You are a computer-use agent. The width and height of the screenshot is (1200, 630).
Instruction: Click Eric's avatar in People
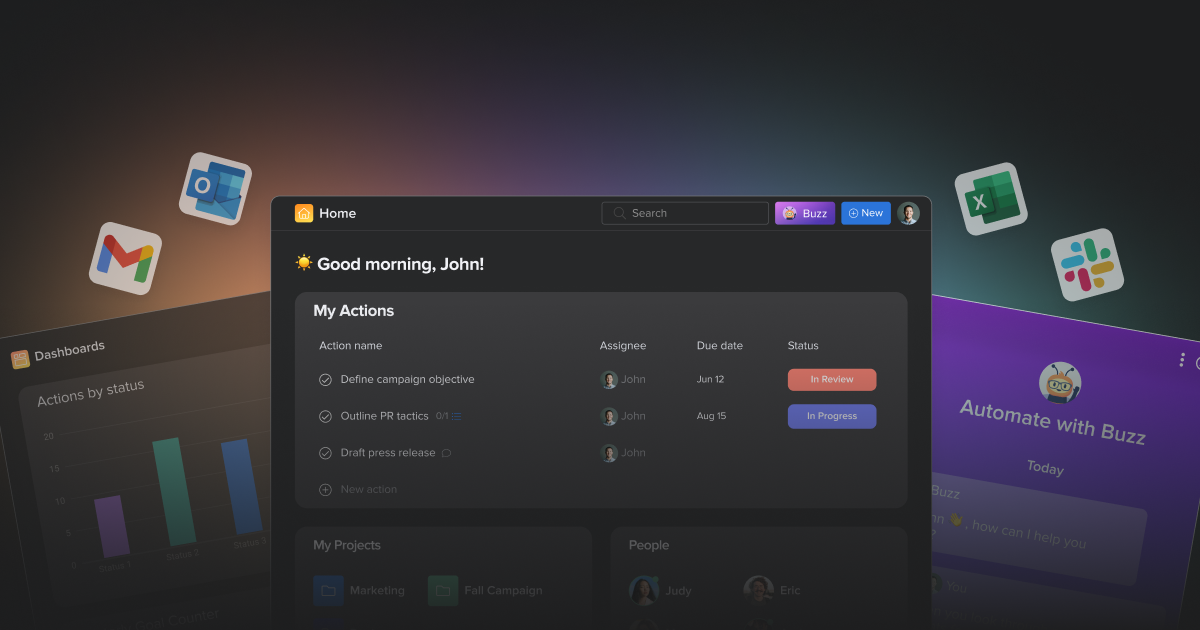click(759, 591)
